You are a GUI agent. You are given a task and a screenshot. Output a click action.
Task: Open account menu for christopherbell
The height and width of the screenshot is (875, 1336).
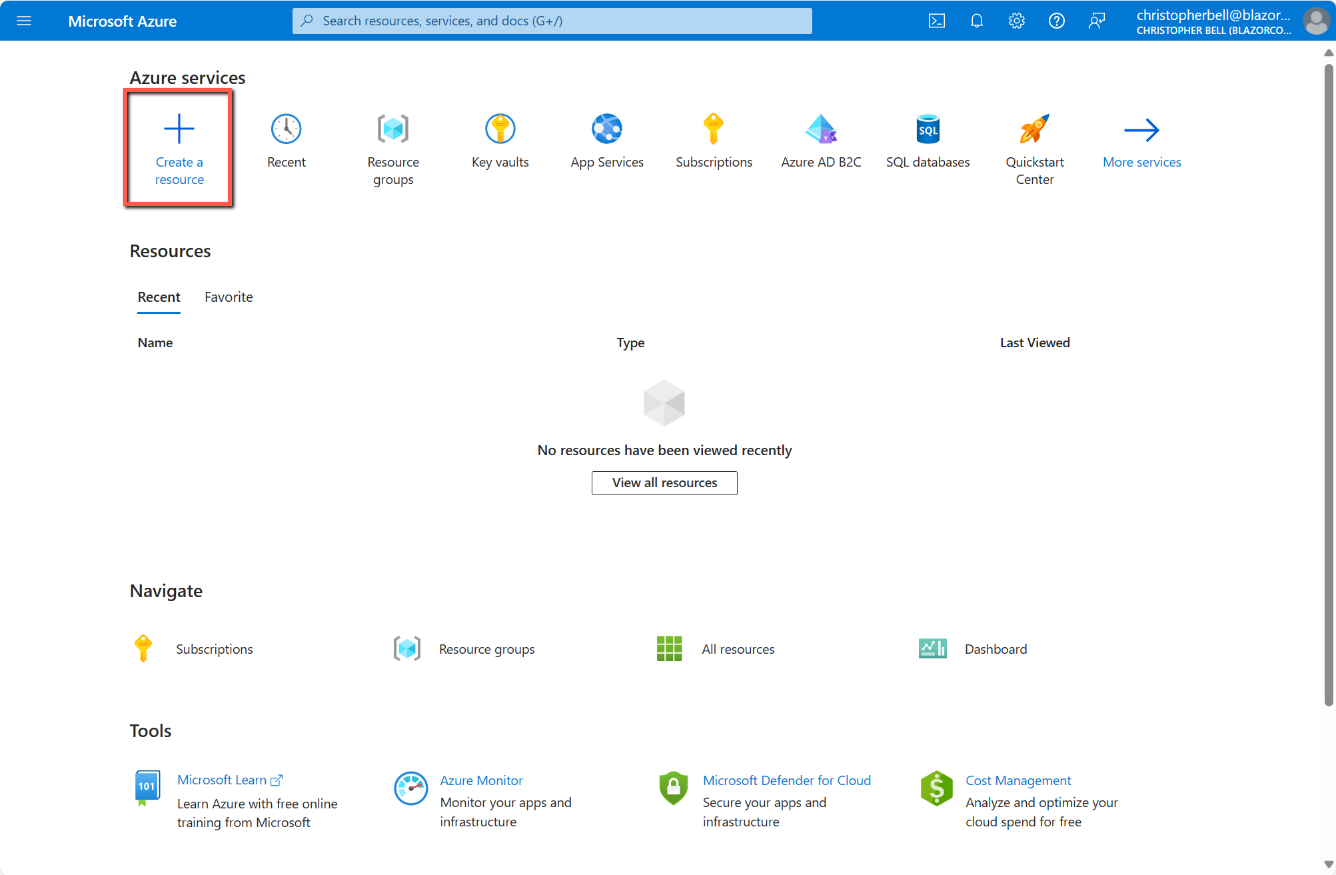[1231, 21]
